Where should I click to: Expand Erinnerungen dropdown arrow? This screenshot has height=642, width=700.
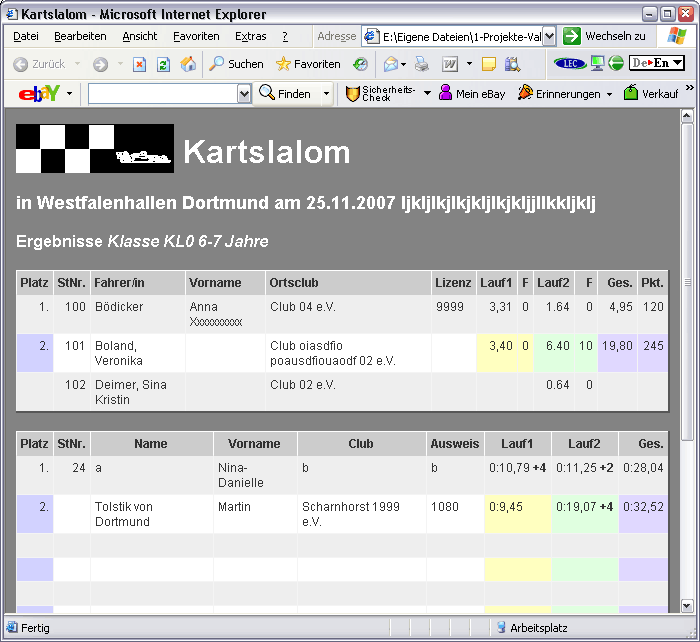[x=609, y=94]
